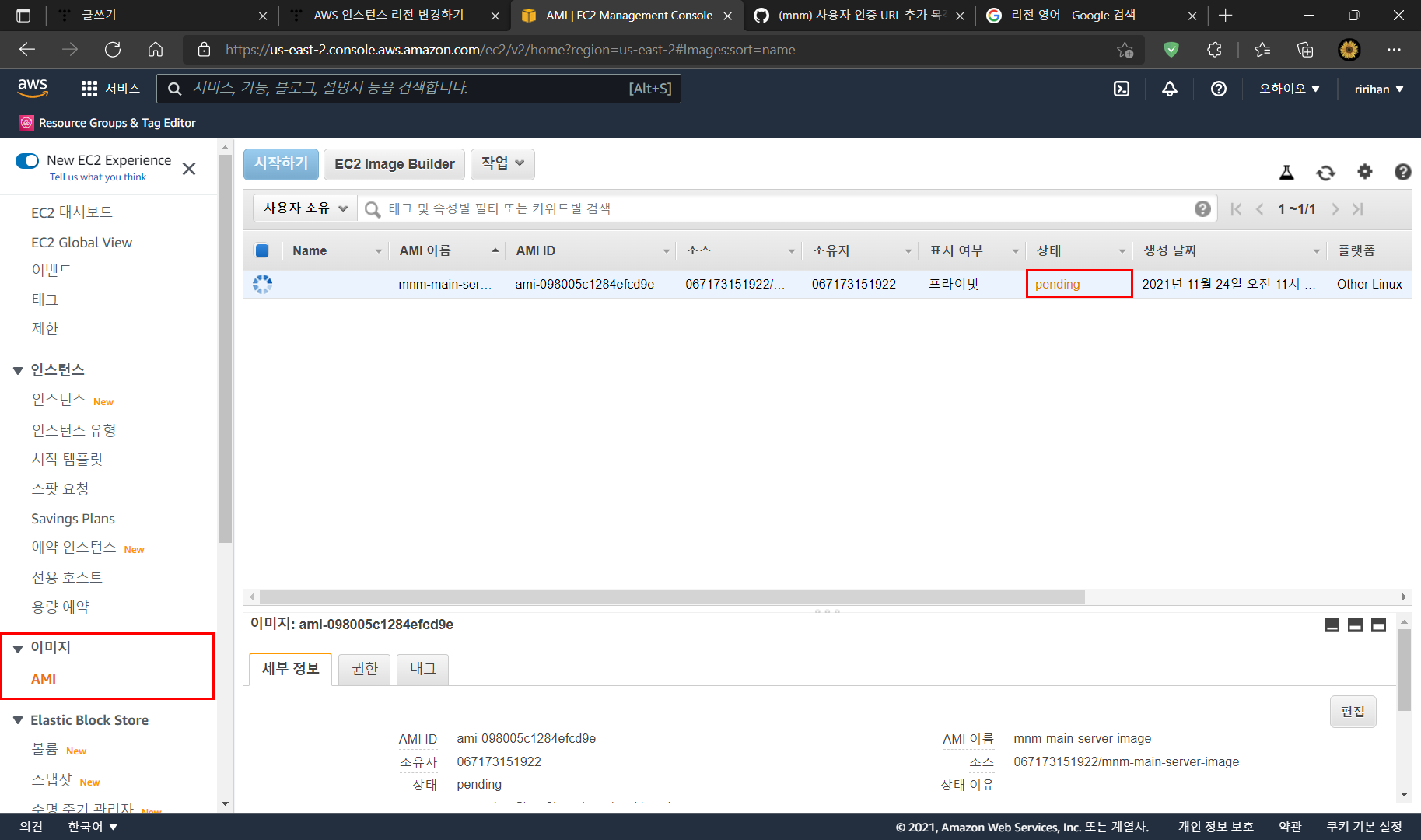The height and width of the screenshot is (840, 1421).
Task: Switch to the 권한 tab
Action: point(365,669)
